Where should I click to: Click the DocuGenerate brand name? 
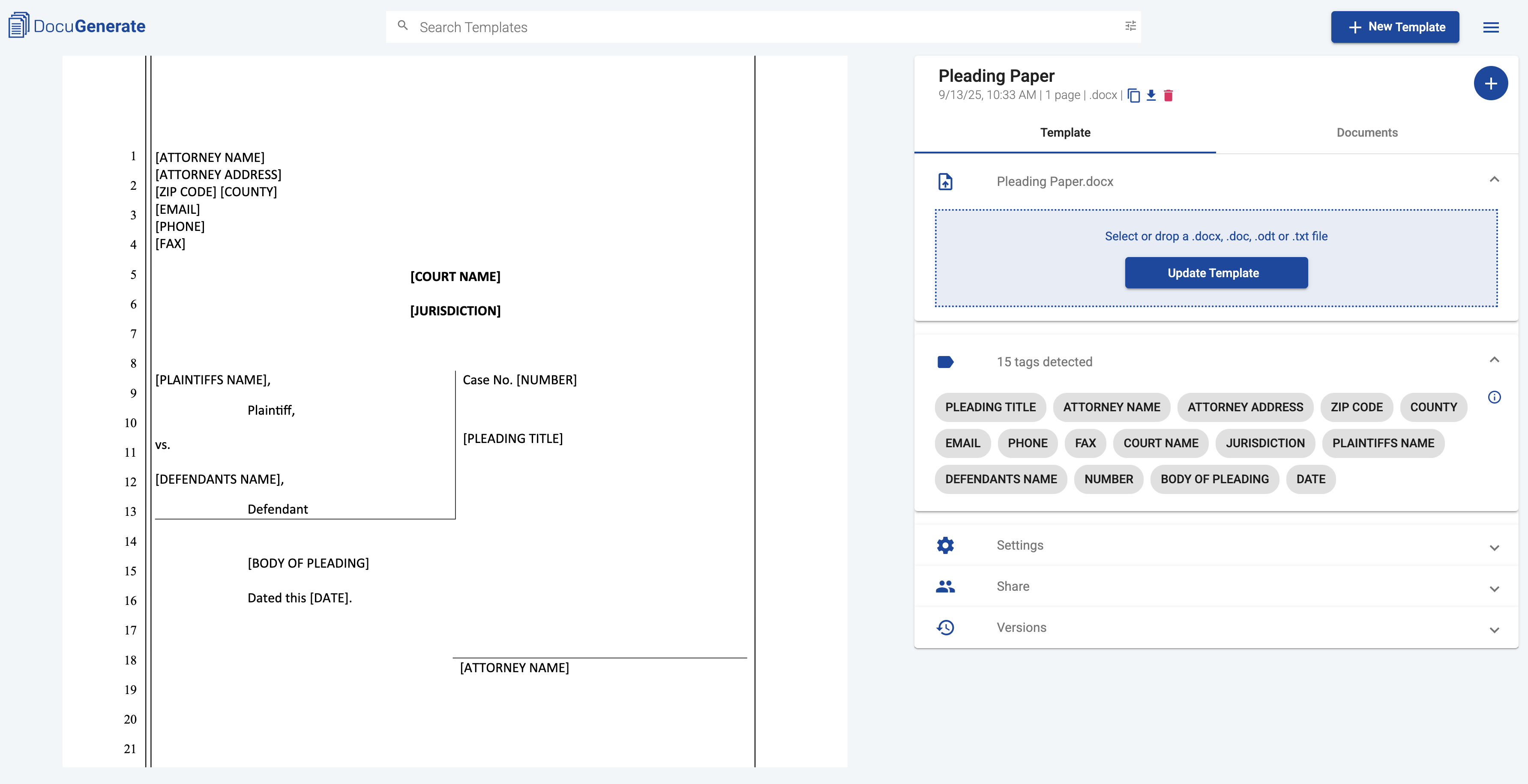(89, 26)
